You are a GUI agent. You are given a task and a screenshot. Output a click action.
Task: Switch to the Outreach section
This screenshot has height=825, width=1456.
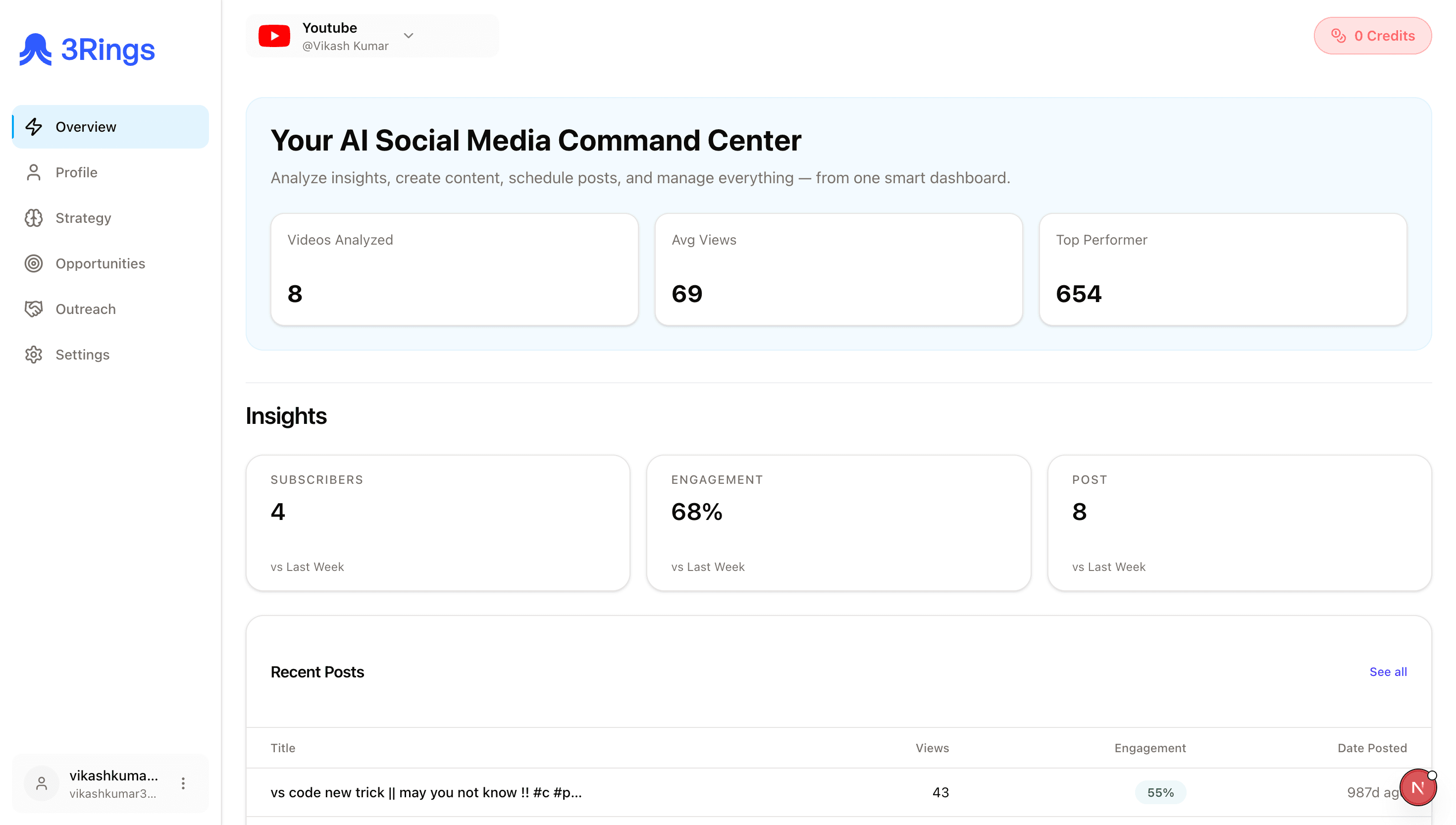pos(86,309)
